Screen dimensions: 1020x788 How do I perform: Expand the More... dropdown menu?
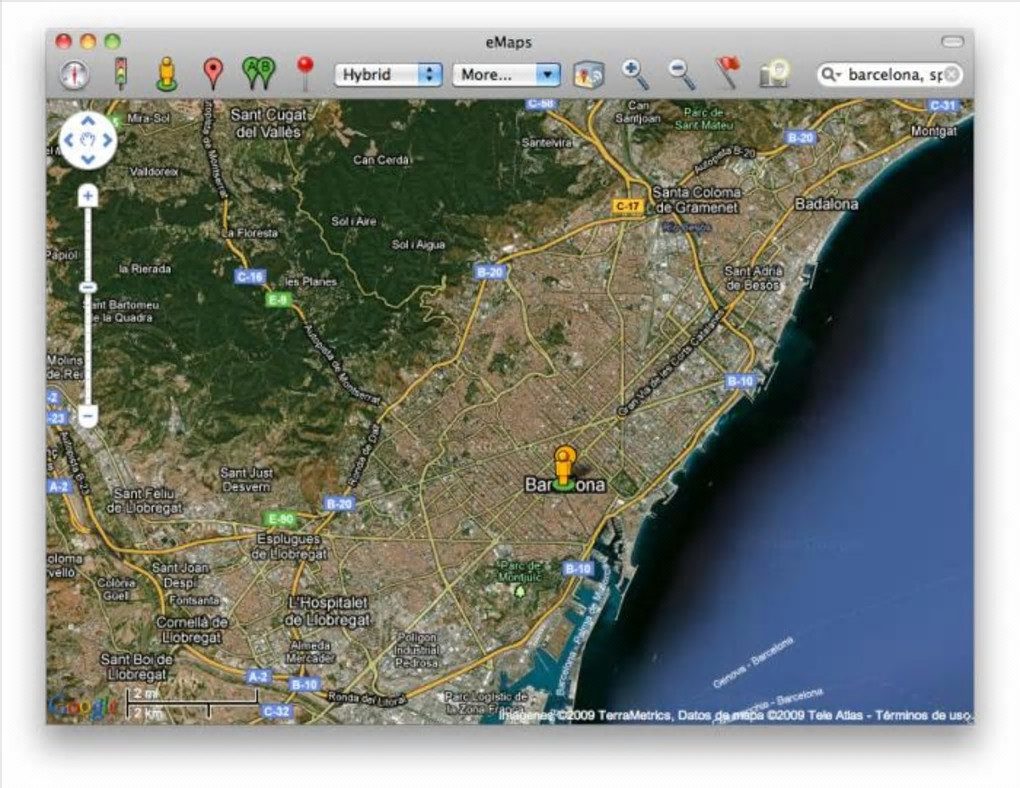pos(506,75)
